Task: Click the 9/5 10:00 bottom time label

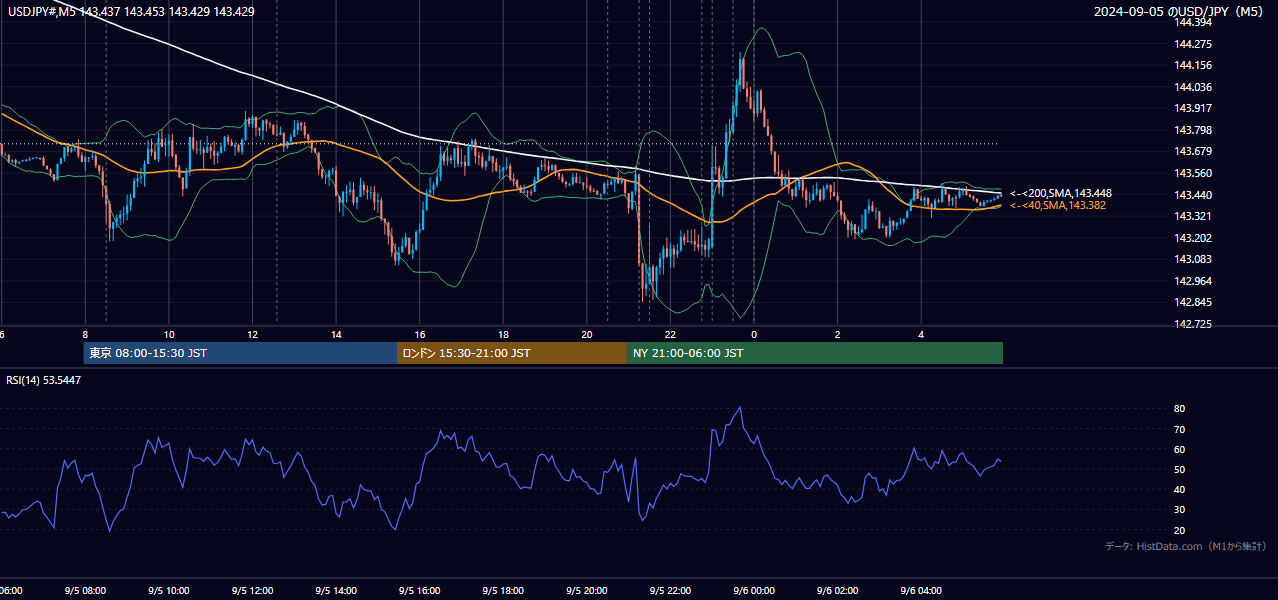Action: (x=168, y=590)
